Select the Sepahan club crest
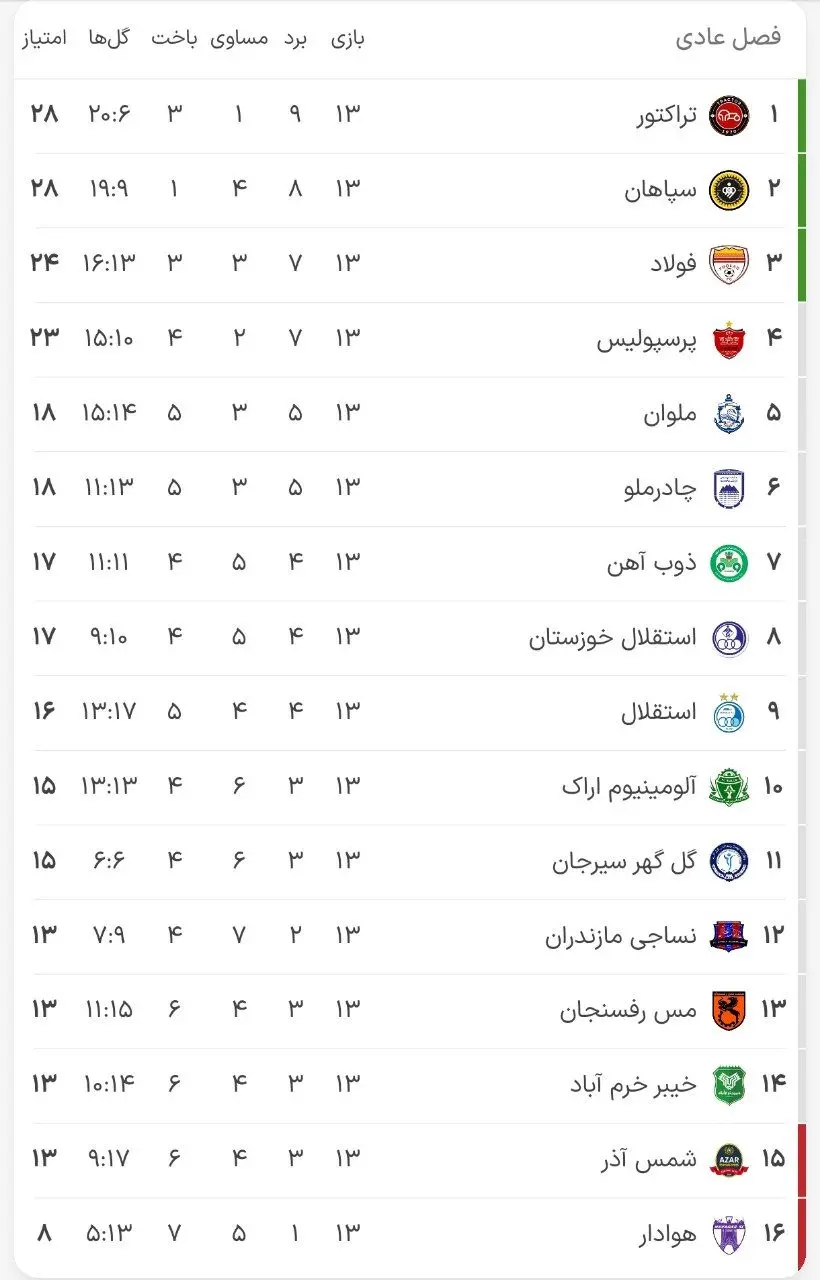The image size is (820, 1280). (x=728, y=190)
